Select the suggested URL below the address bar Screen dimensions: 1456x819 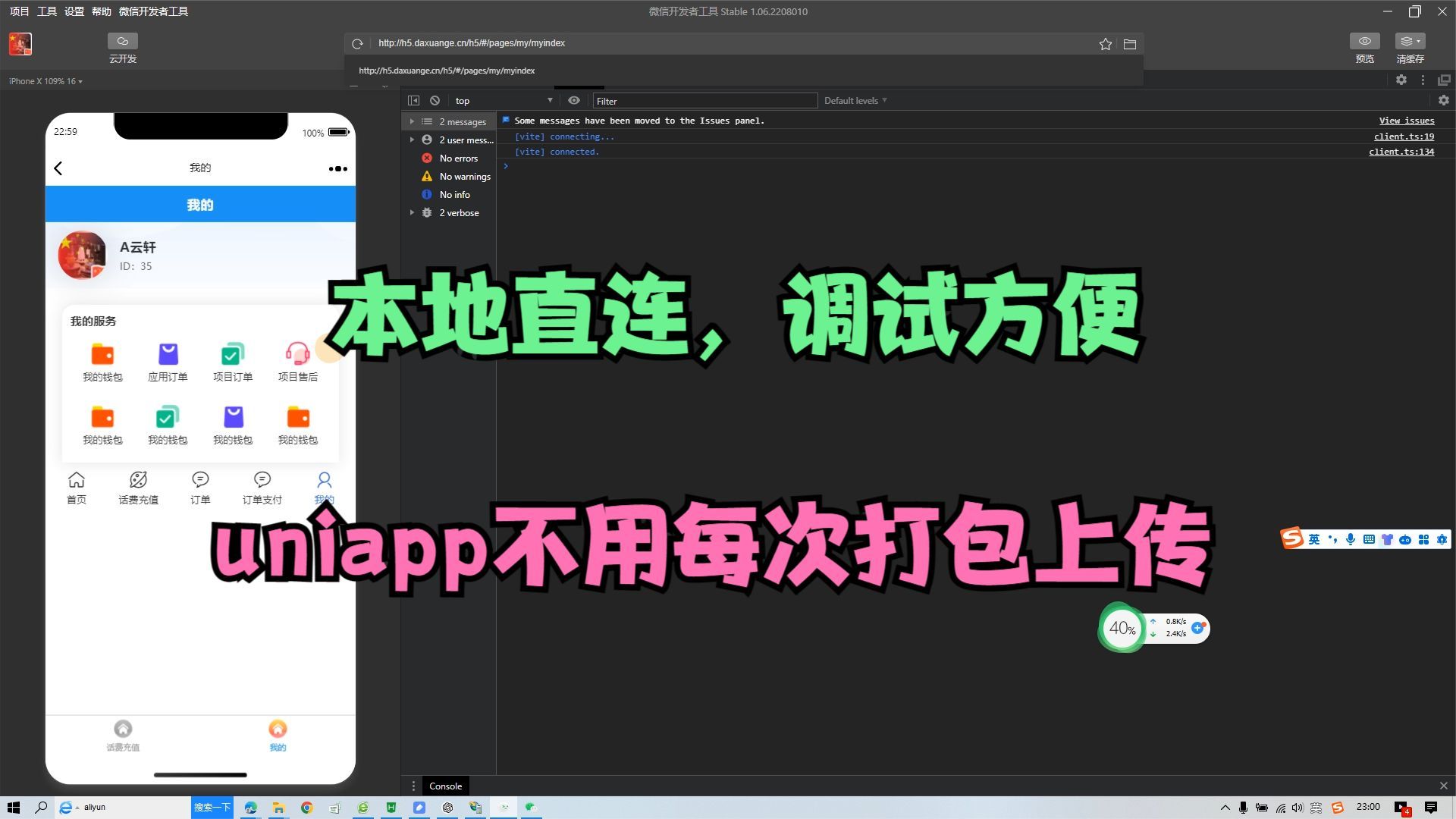[447, 71]
